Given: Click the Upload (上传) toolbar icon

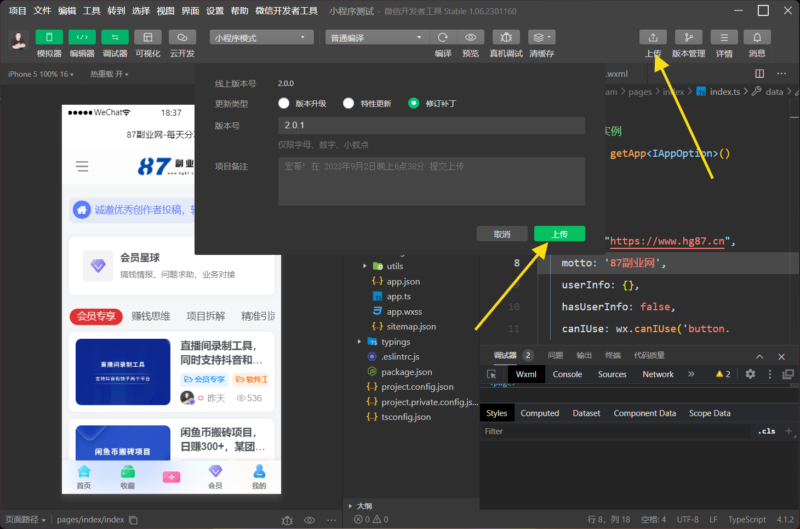Looking at the screenshot, I should pyautogui.click(x=653, y=37).
